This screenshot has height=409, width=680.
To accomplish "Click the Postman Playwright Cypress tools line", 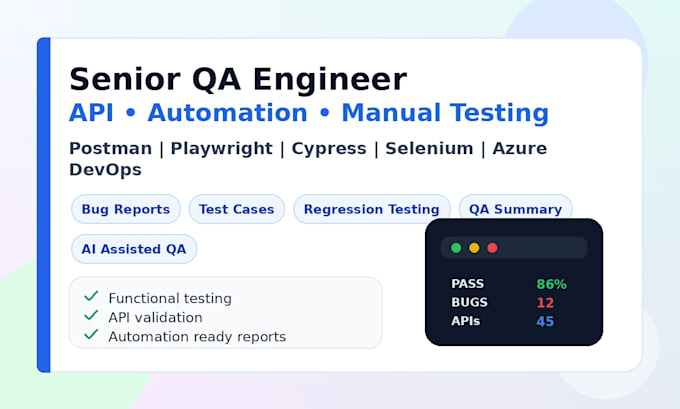I will click(x=308, y=159).
